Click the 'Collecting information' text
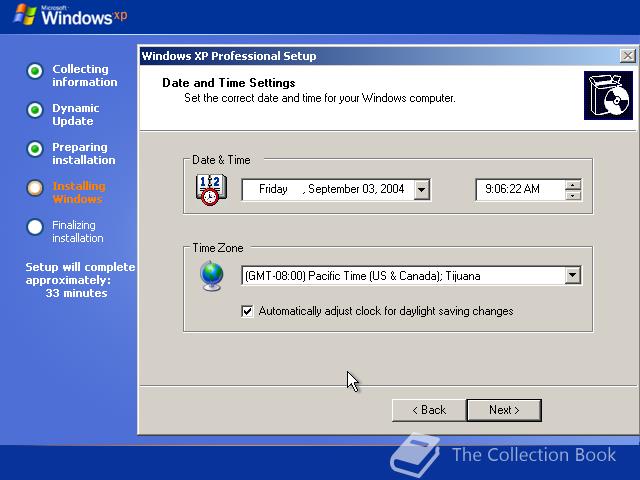The image size is (640, 480). click(84, 75)
